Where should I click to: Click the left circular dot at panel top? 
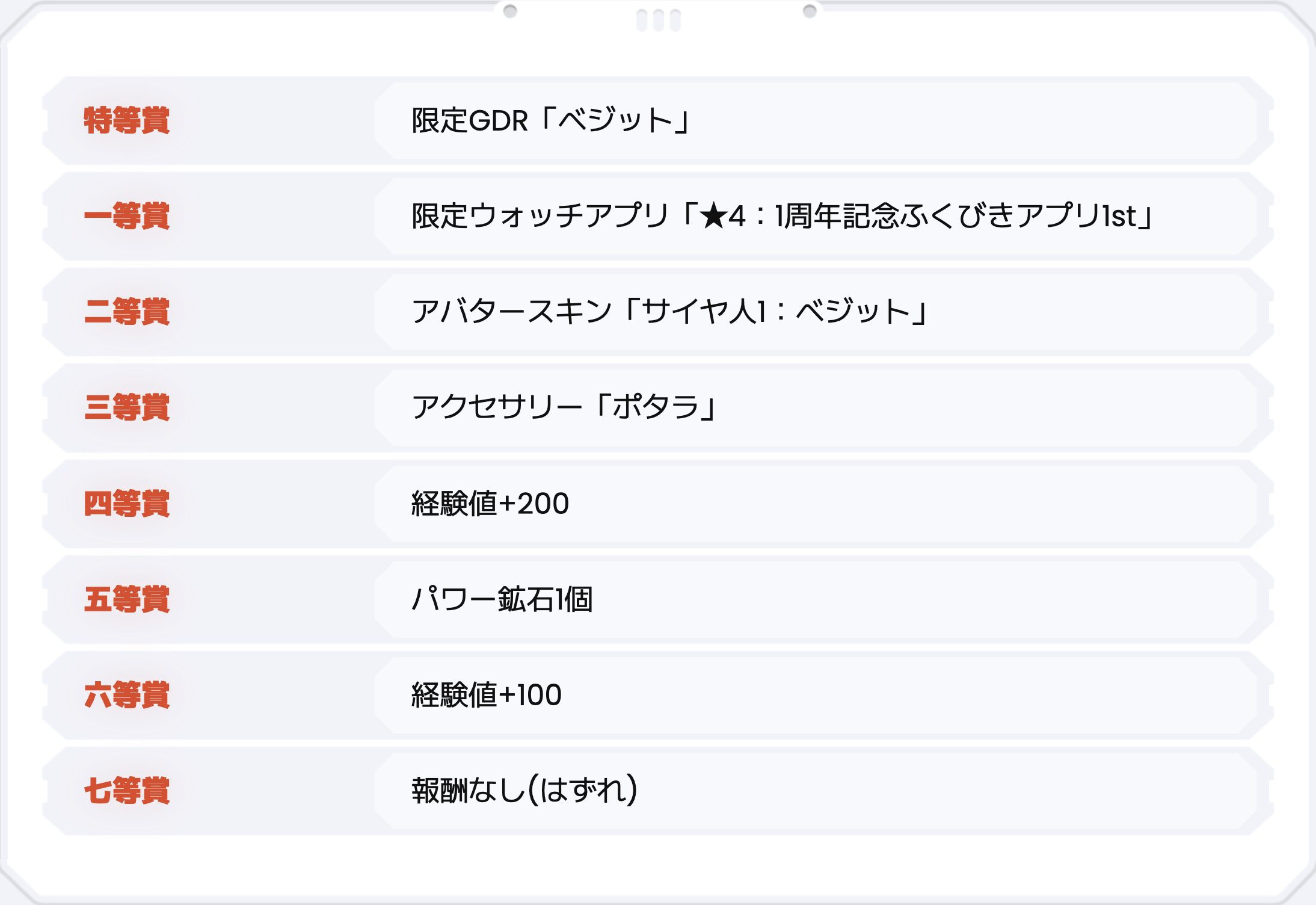(x=510, y=11)
